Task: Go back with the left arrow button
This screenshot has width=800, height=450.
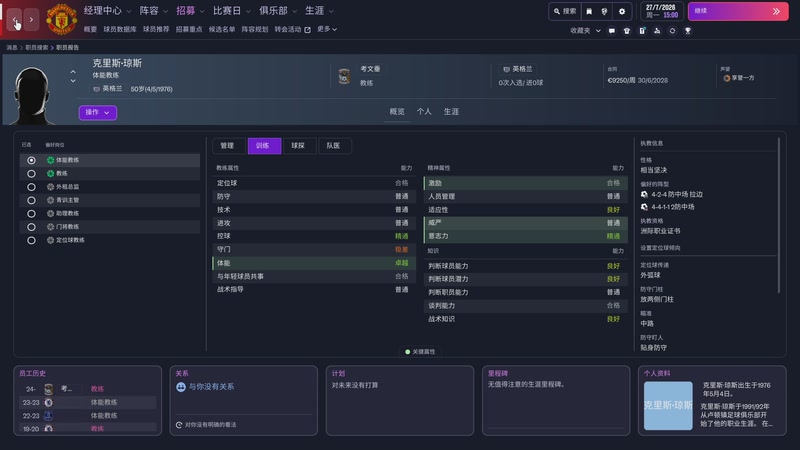Action: pos(14,20)
